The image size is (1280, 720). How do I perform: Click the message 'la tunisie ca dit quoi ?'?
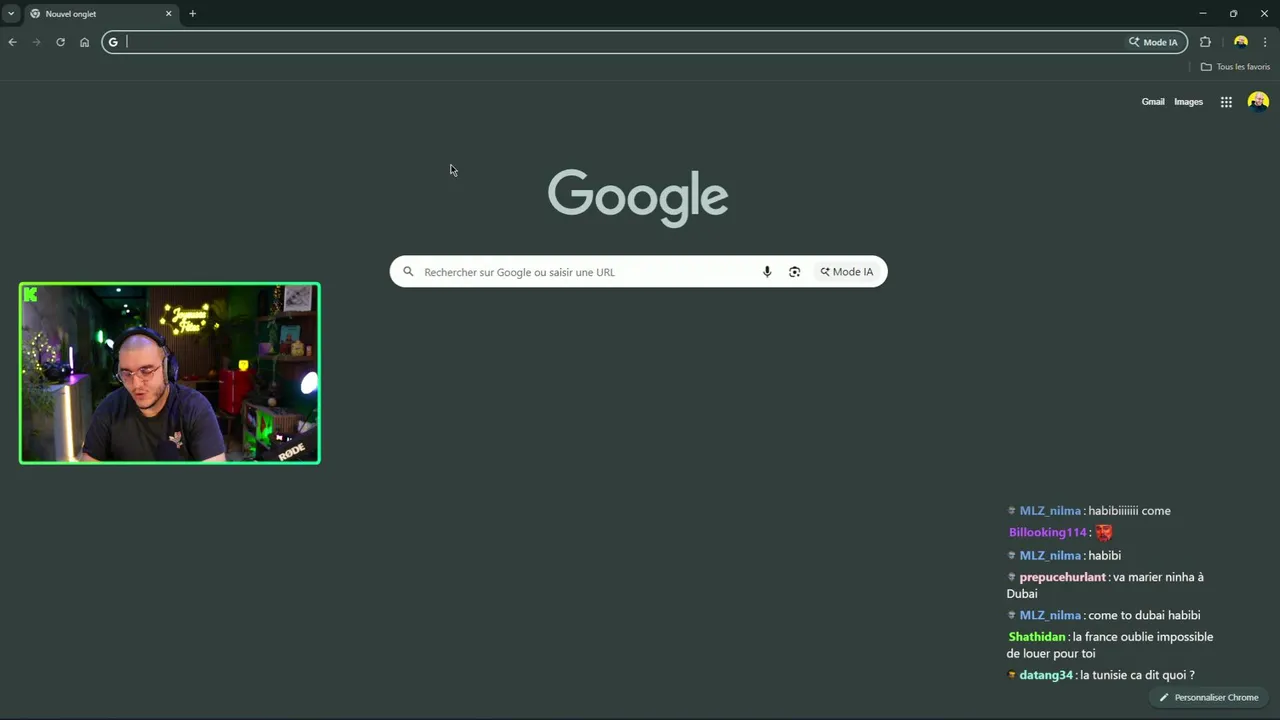pos(1137,675)
